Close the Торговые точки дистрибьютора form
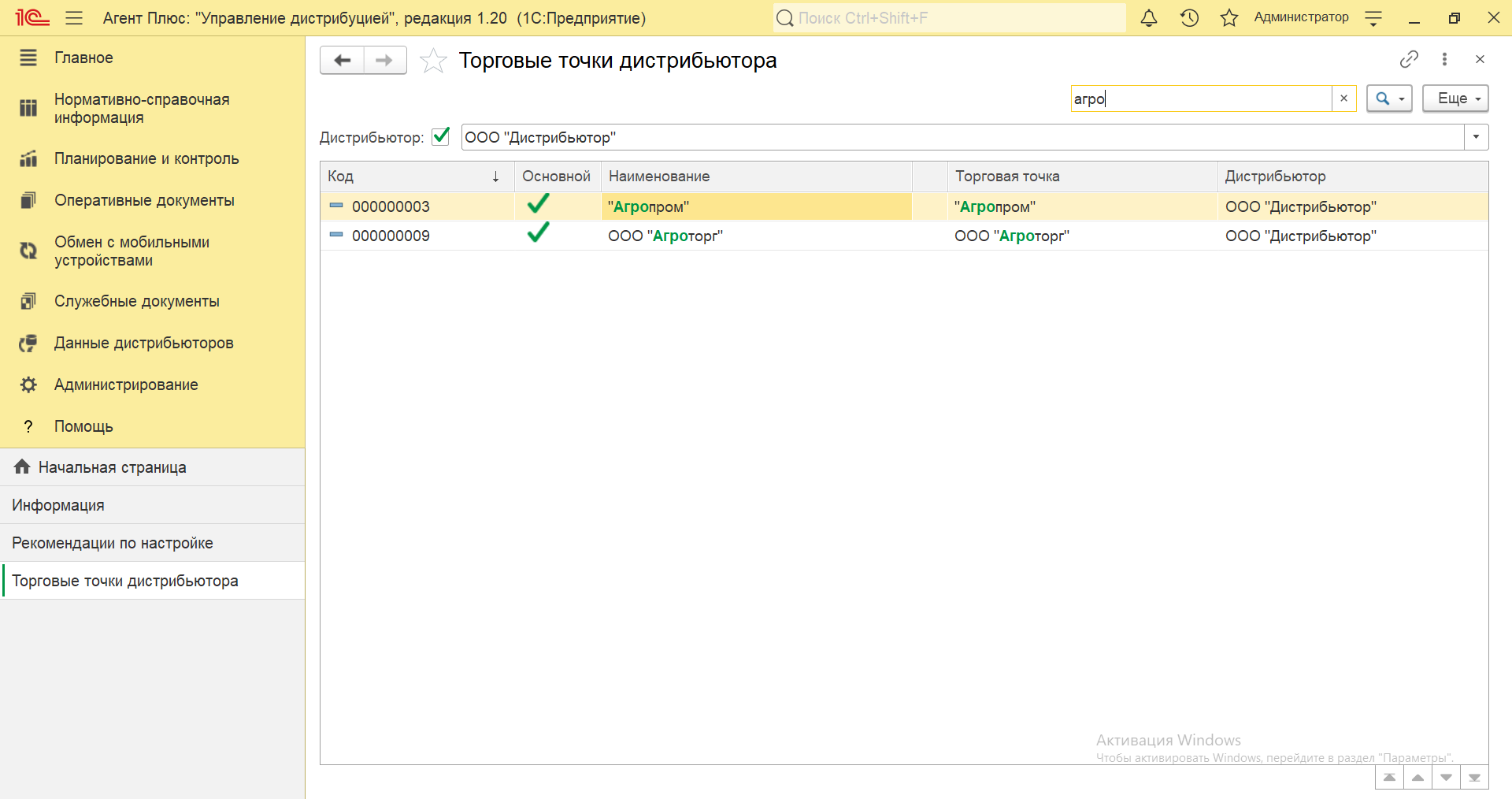This screenshot has width=1512, height=799. tap(1480, 59)
